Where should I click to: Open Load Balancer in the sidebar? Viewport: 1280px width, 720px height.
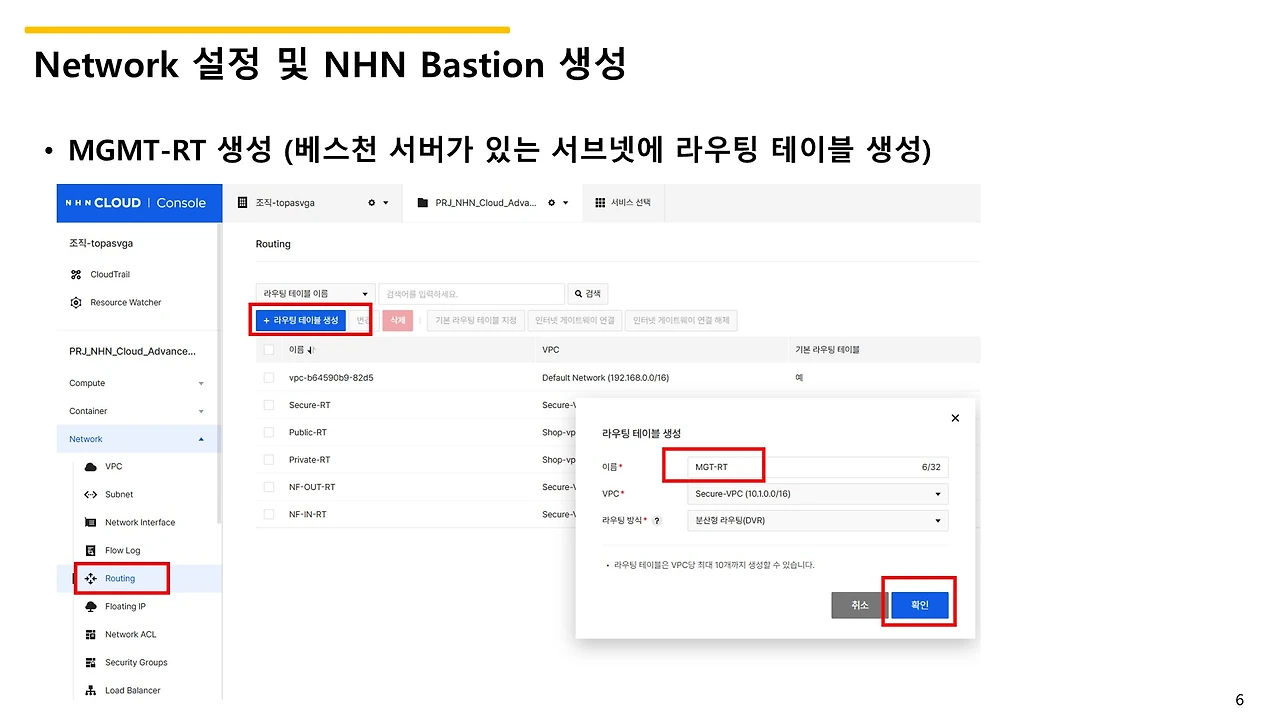tap(132, 690)
